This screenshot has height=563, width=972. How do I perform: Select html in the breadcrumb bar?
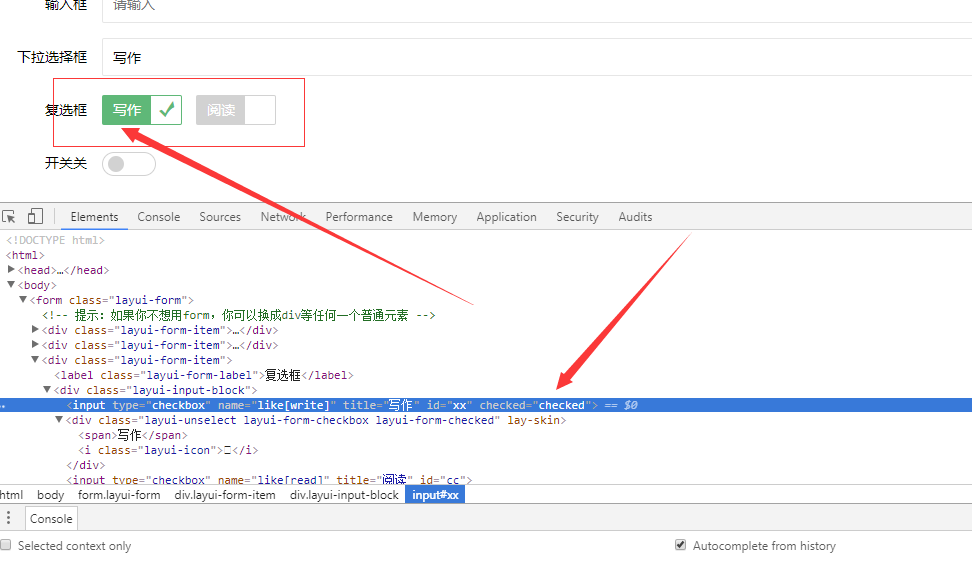[11, 495]
